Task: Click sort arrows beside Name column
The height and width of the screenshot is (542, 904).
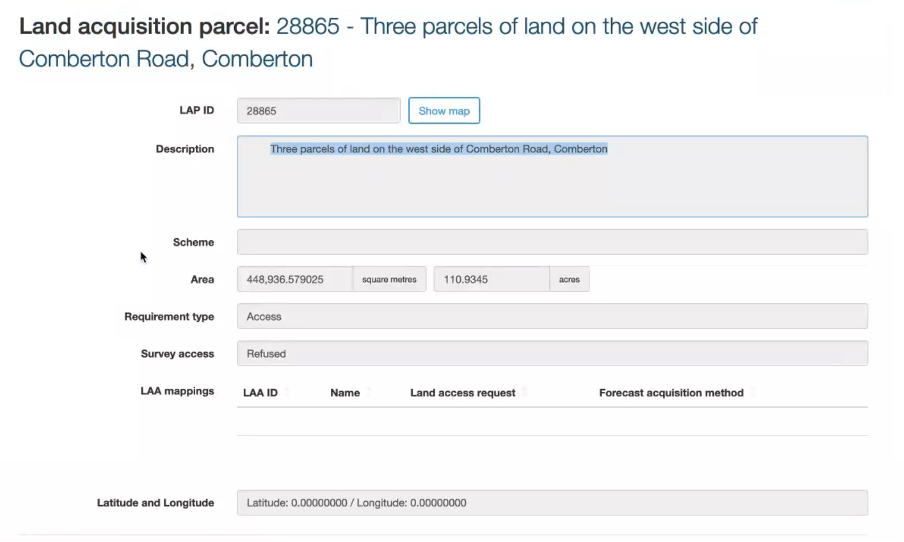Action: (x=368, y=393)
